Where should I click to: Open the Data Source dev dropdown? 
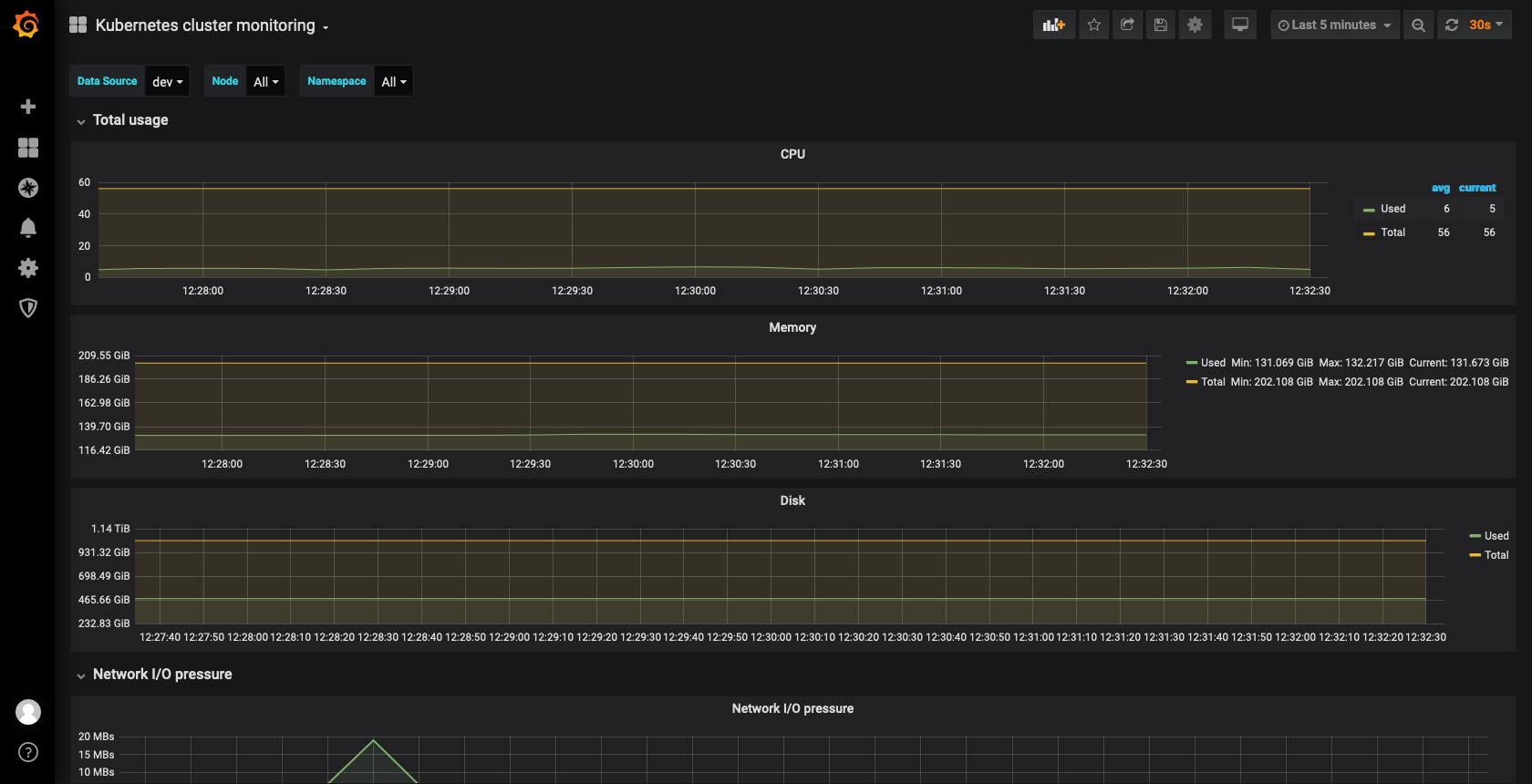tap(167, 82)
